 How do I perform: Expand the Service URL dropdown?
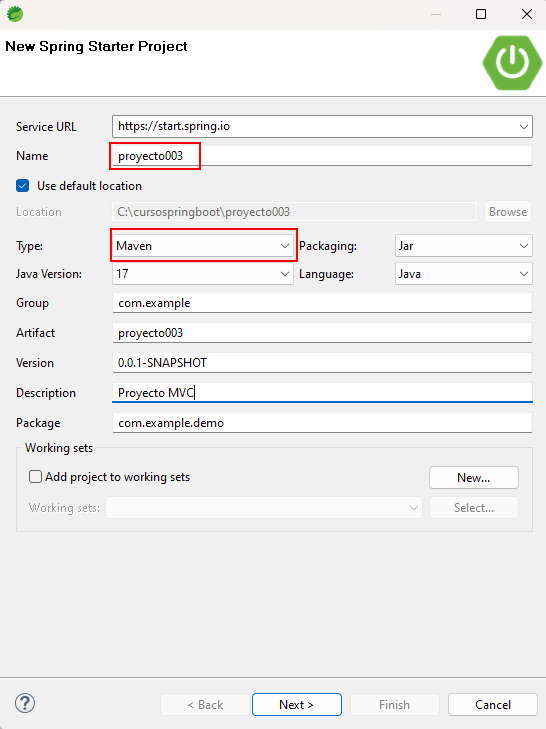(x=524, y=126)
